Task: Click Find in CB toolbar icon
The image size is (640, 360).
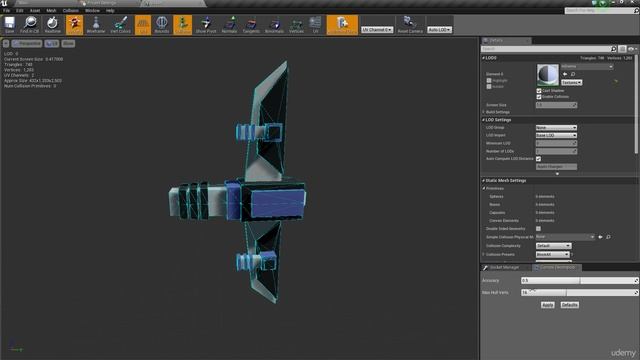Action: (x=30, y=24)
